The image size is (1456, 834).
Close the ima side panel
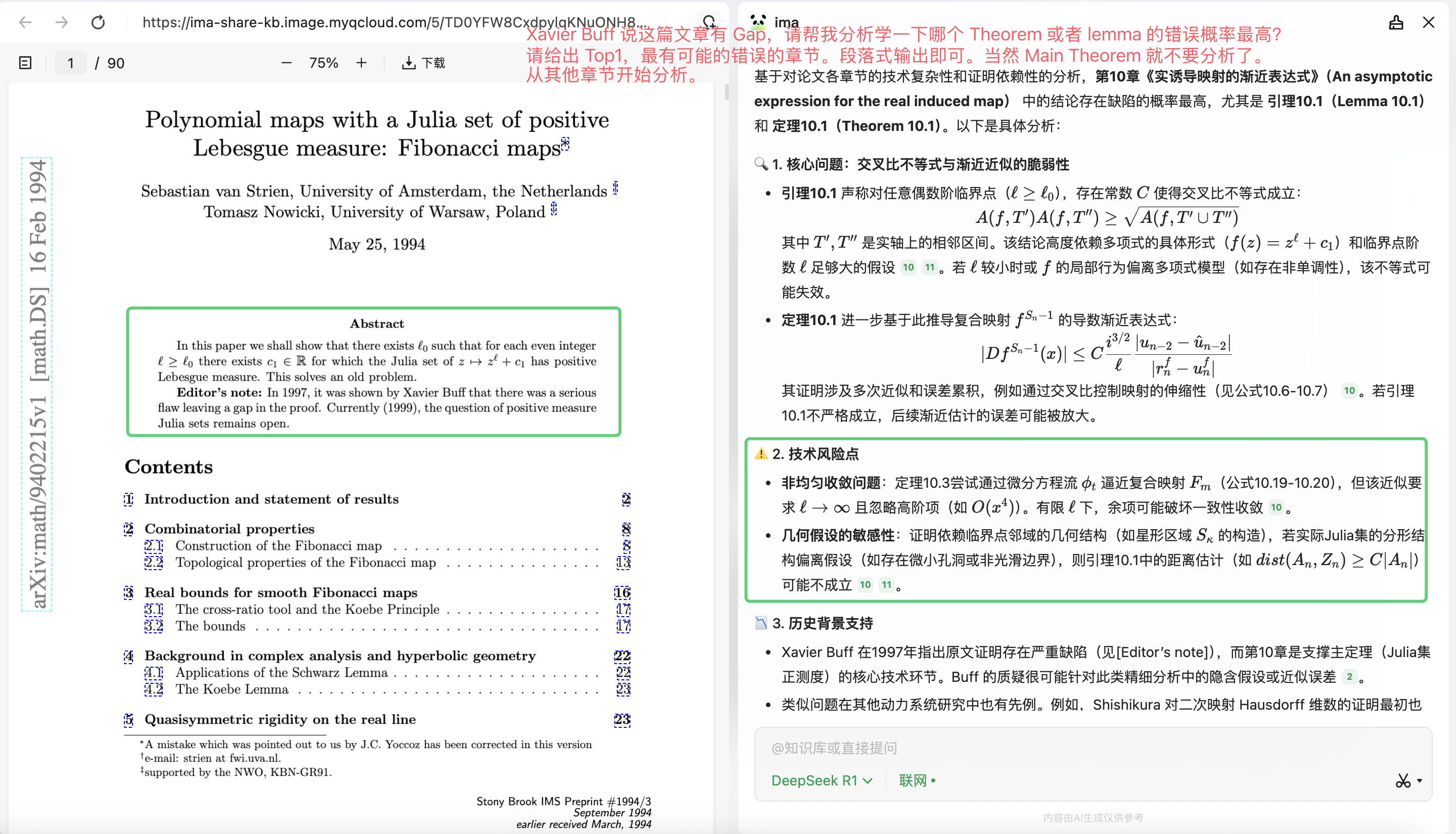[1429, 22]
